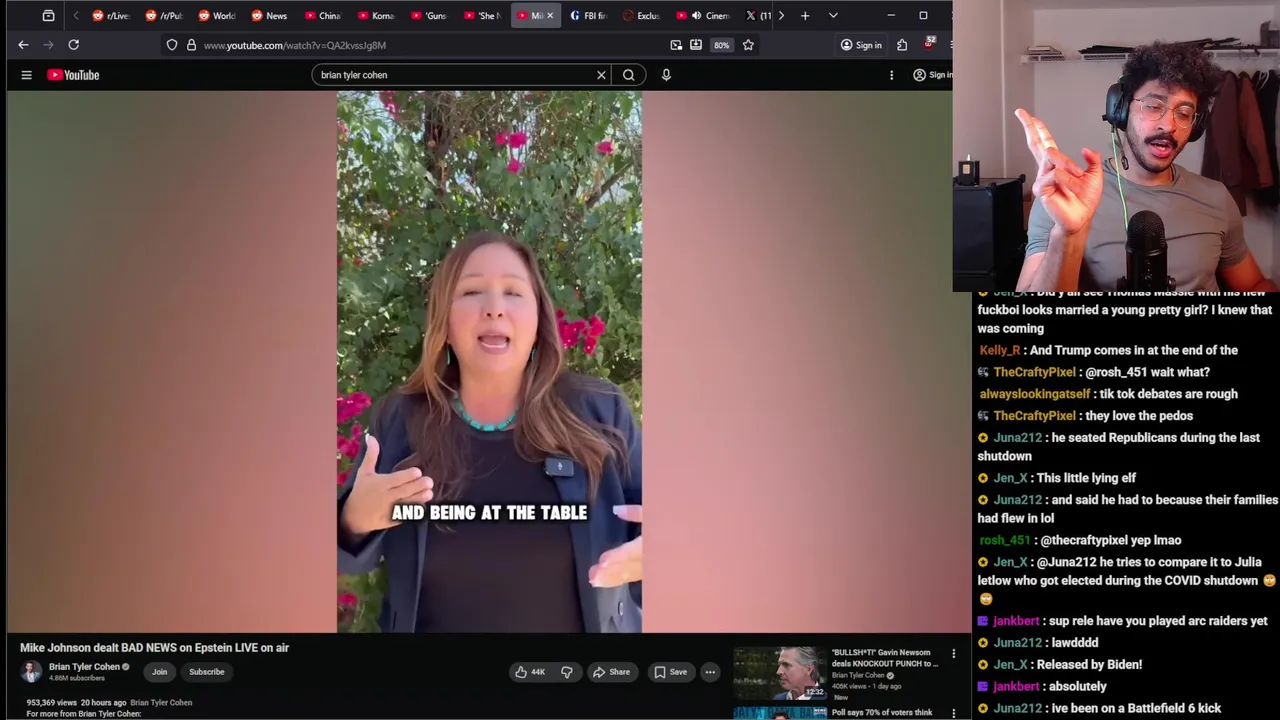Bookmark this page with the star icon

748,45
